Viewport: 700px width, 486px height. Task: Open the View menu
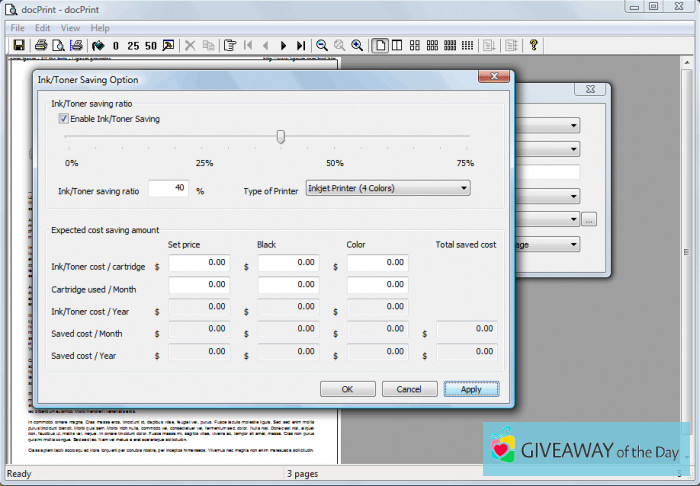(x=70, y=28)
